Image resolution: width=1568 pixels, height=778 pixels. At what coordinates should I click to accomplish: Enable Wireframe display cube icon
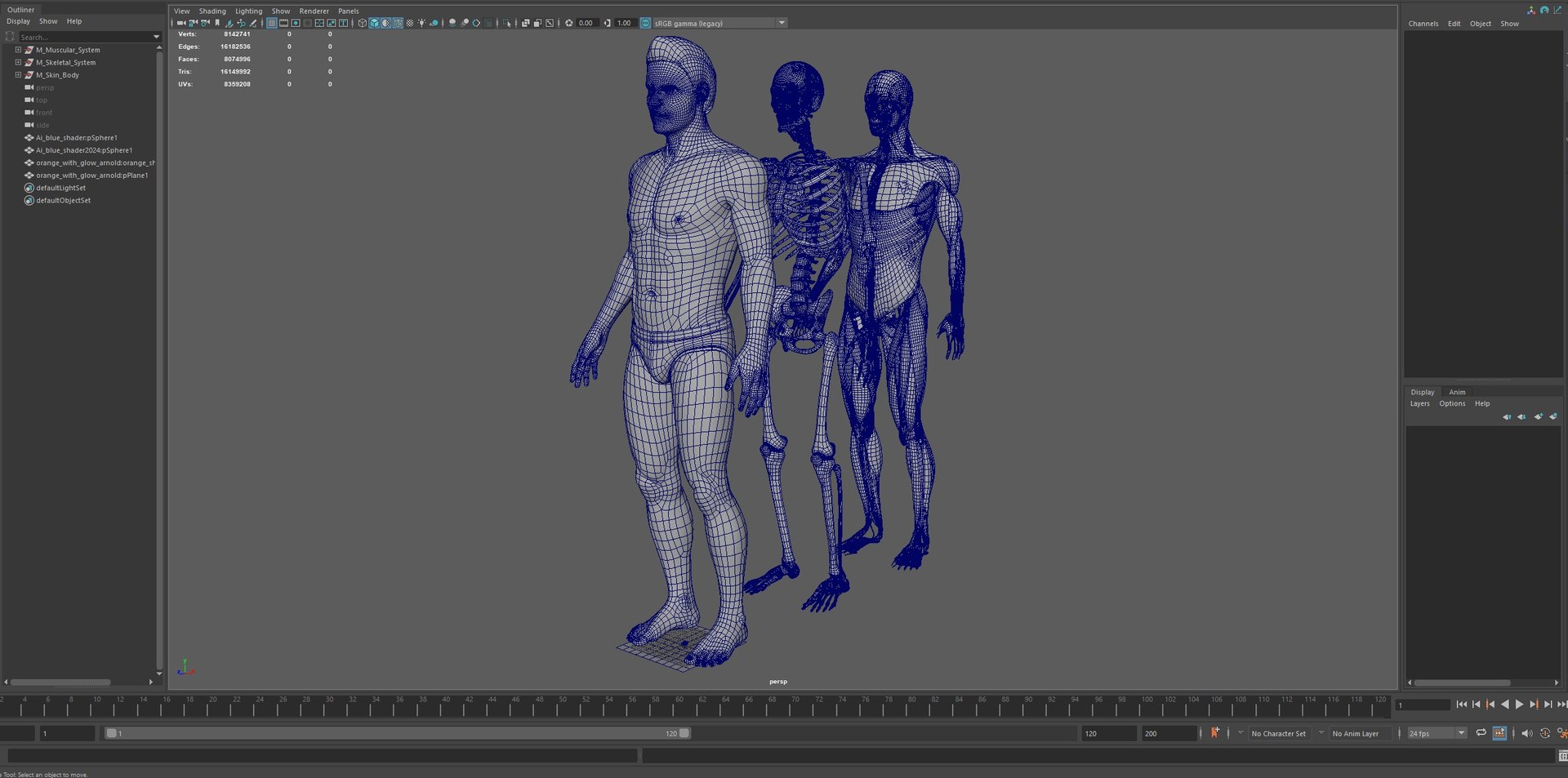click(363, 23)
